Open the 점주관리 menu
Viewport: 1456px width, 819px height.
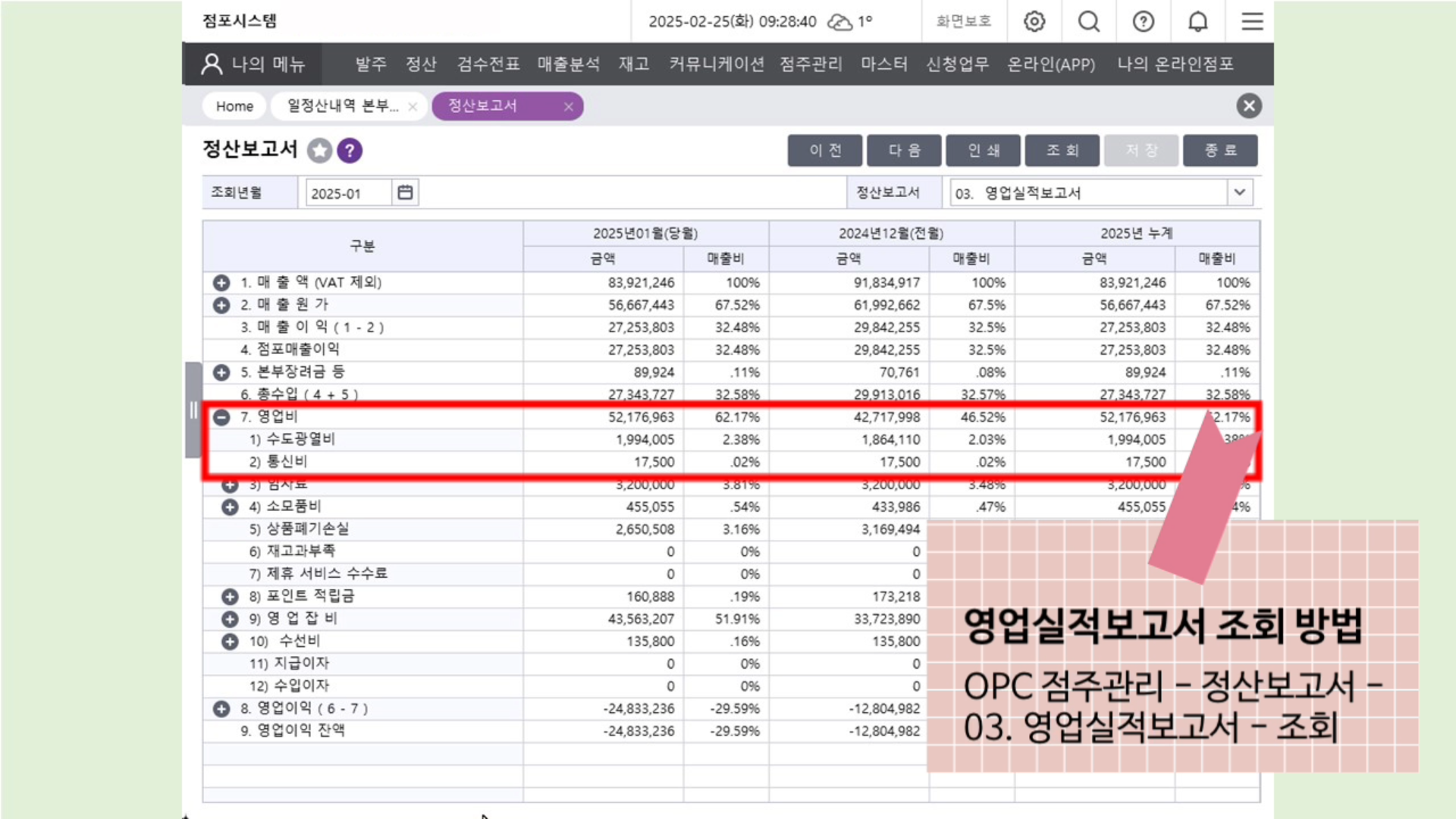tap(811, 64)
